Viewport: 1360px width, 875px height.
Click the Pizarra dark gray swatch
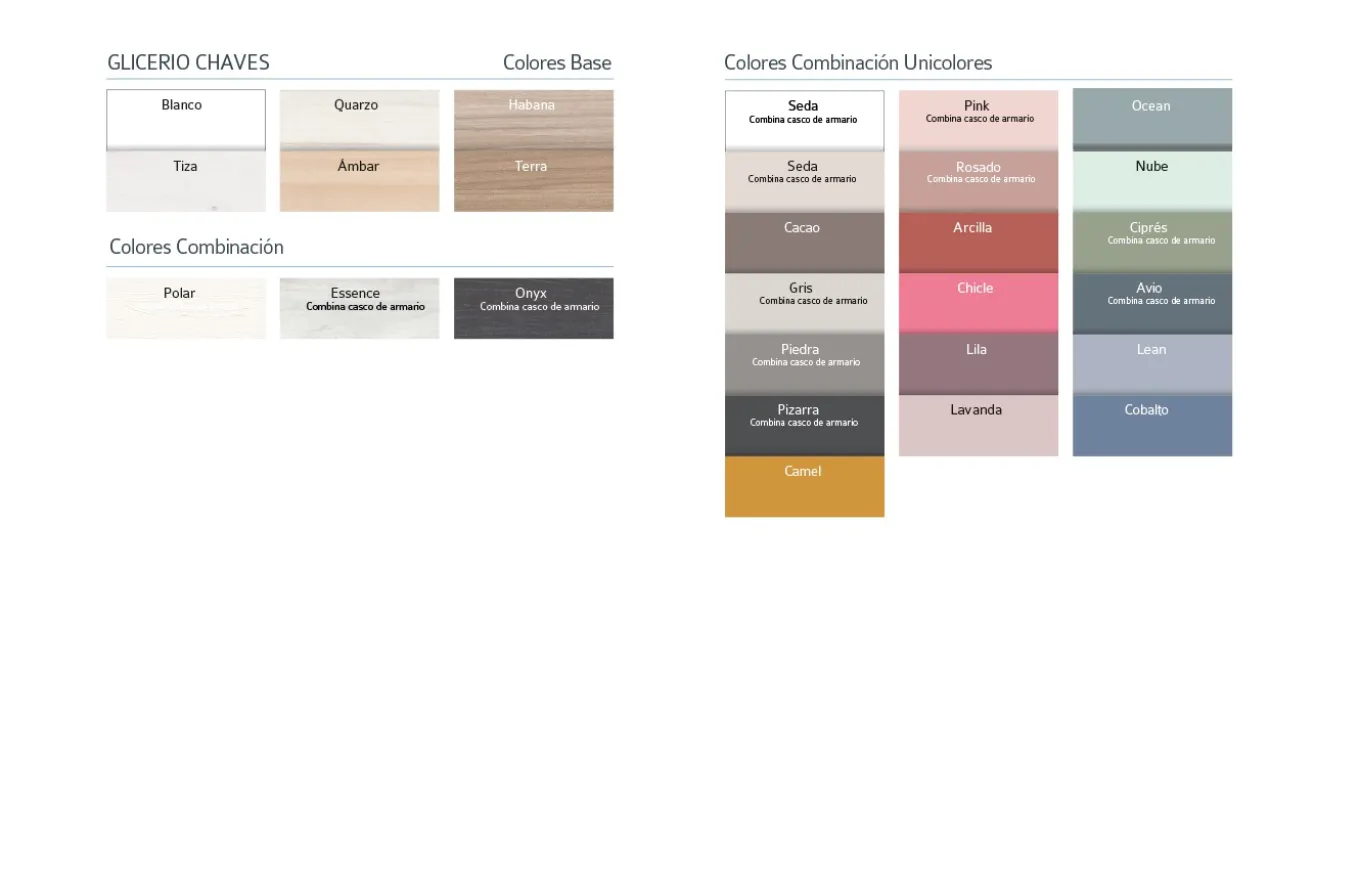click(804, 426)
